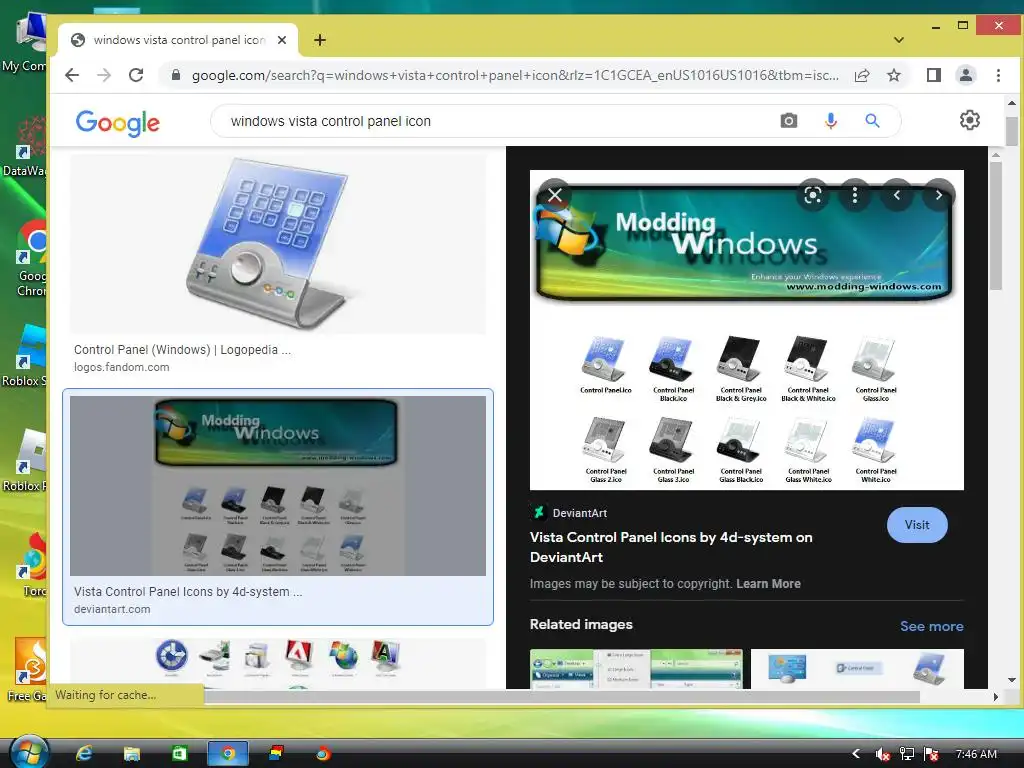Image resolution: width=1024 pixels, height=768 pixels.
Task: Show hidden tray icons arrow
Action: [856, 754]
